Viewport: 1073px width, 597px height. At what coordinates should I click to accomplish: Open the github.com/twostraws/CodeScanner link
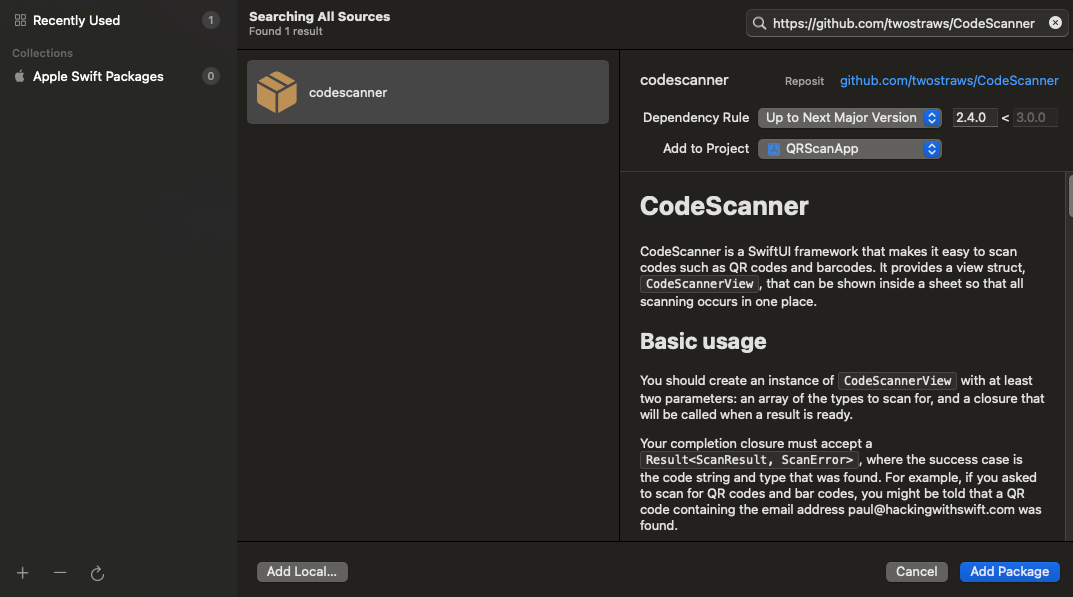click(x=948, y=80)
